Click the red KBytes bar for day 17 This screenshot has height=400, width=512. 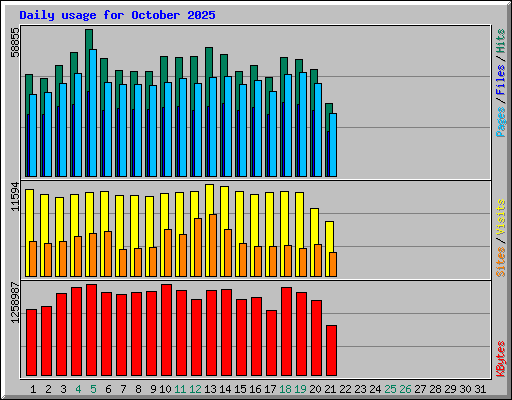[272, 343]
